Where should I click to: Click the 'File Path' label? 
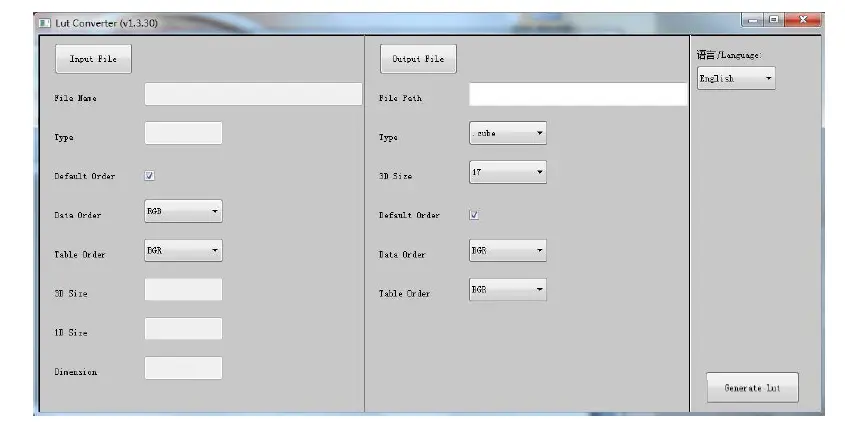[400, 98]
